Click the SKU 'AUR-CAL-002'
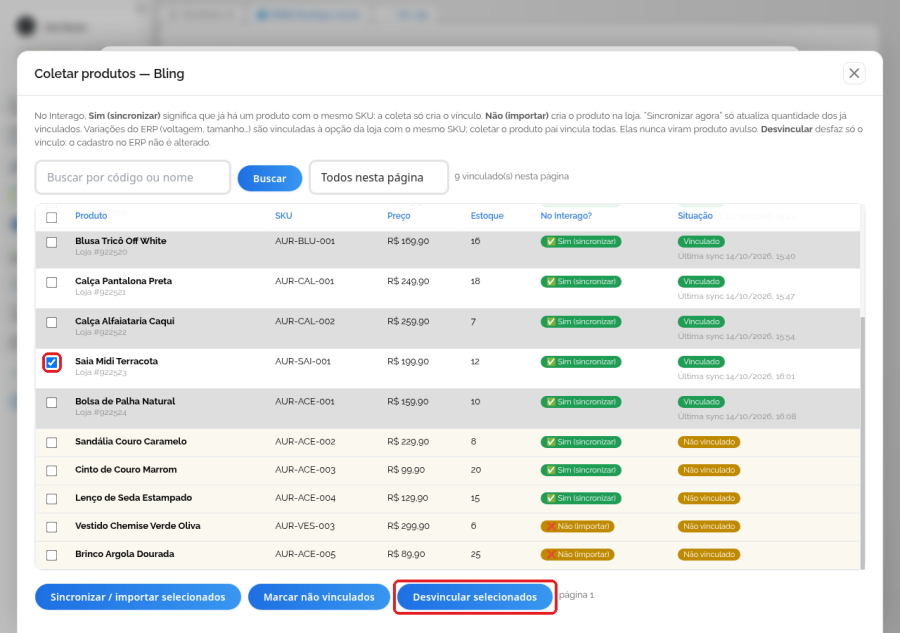Viewport: 900px width, 633px height. pyautogui.click(x=305, y=321)
